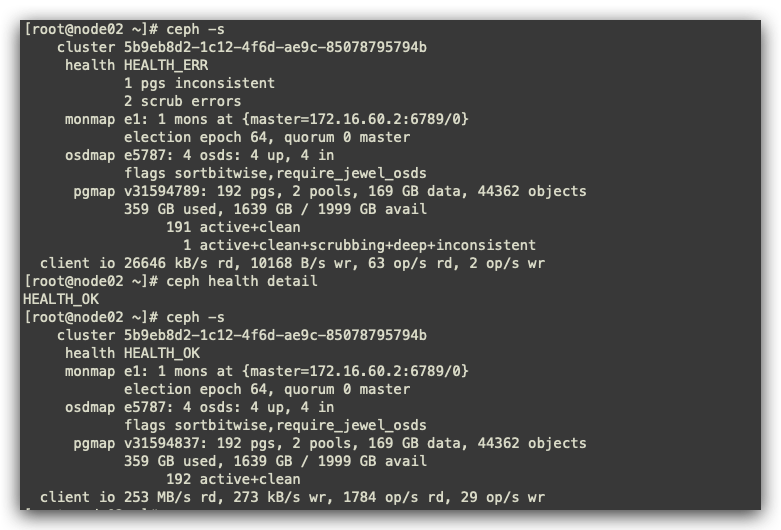Click the second 'ceph -s' command
781x530 pixels.
point(195,317)
